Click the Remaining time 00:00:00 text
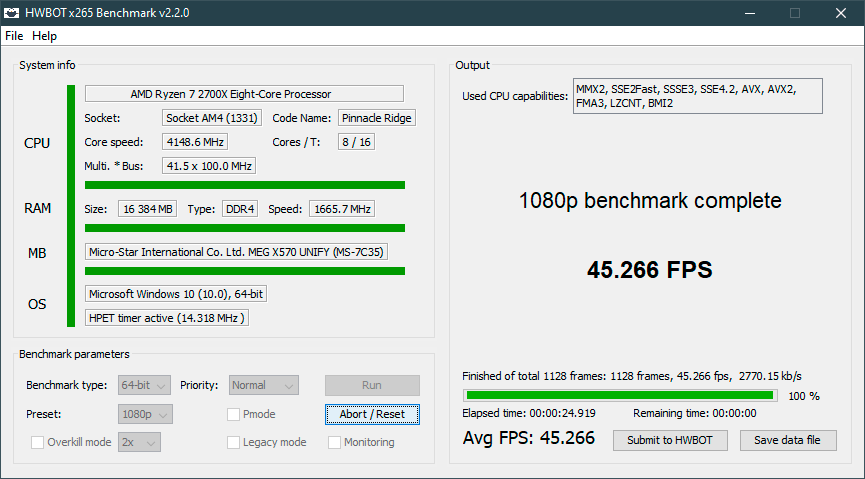 pos(695,413)
